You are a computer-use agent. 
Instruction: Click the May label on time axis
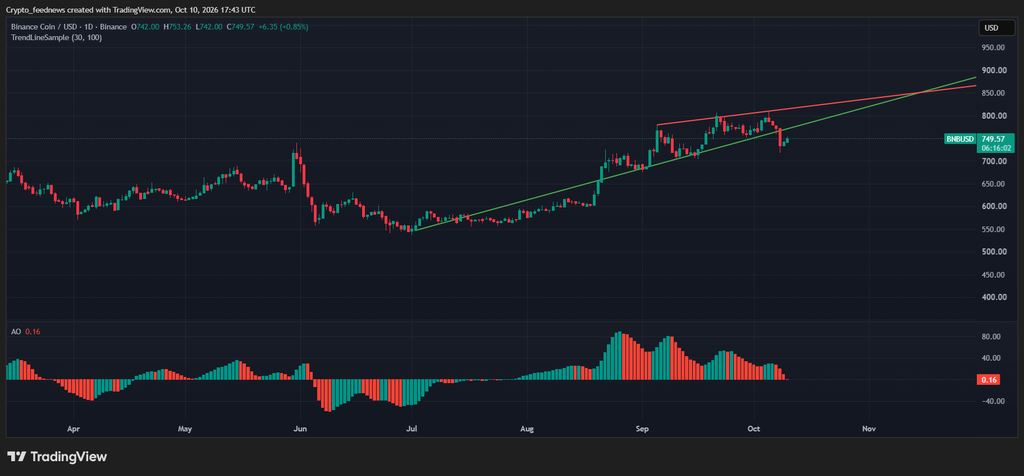pyautogui.click(x=185, y=429)
